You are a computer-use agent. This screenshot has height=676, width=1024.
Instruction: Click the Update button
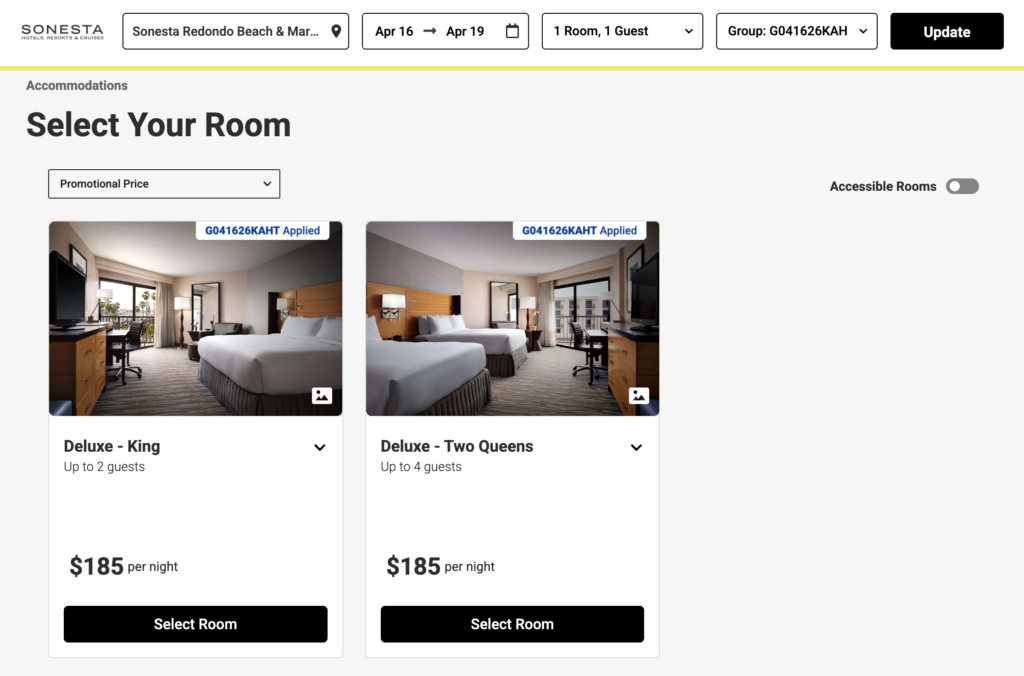pyautogui.click(x=946, y=31)
